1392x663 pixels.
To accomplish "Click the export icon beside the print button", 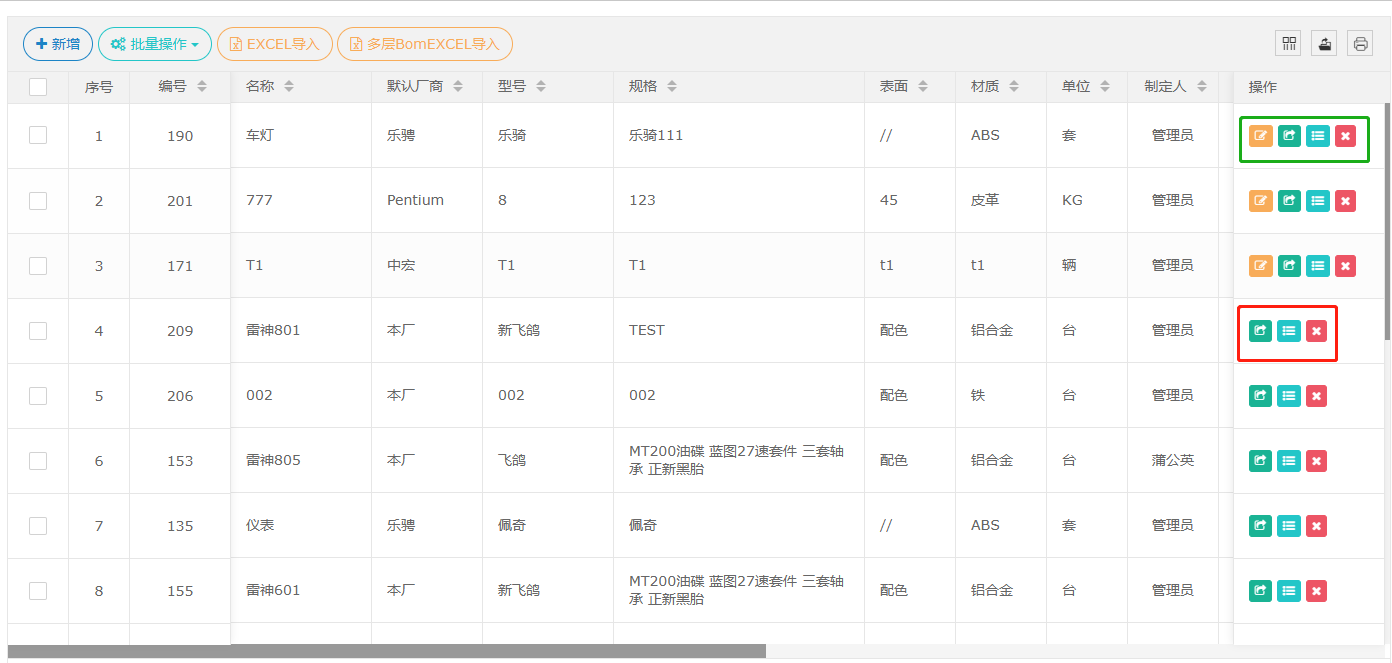I will click(x=1324, y=43).
